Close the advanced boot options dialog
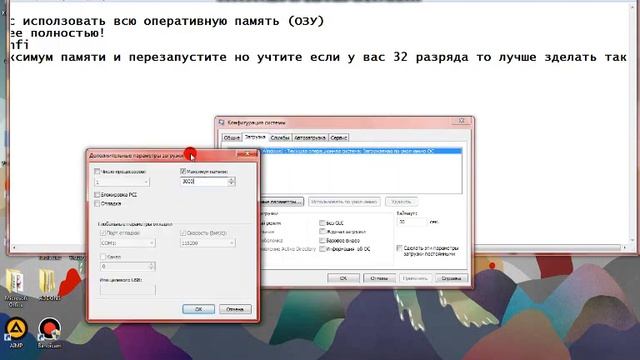The width and height of the screenshot is (640, 360). [x=247, y=154]
